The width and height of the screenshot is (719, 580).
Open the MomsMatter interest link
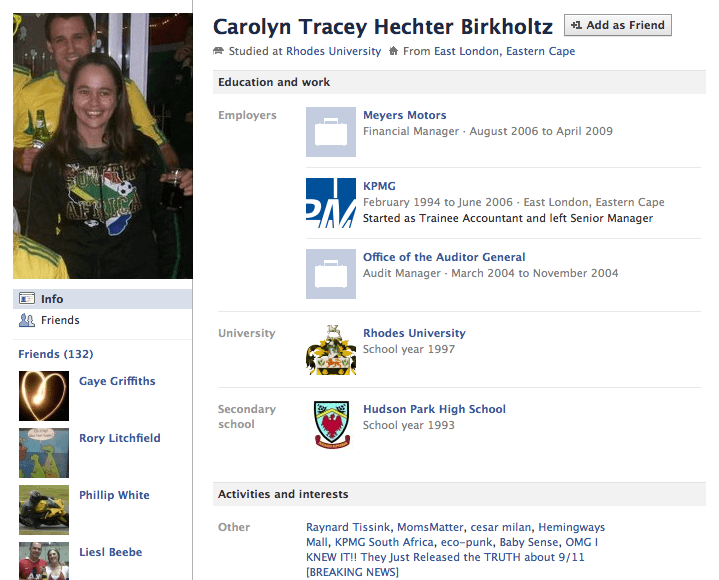point(430,527)
